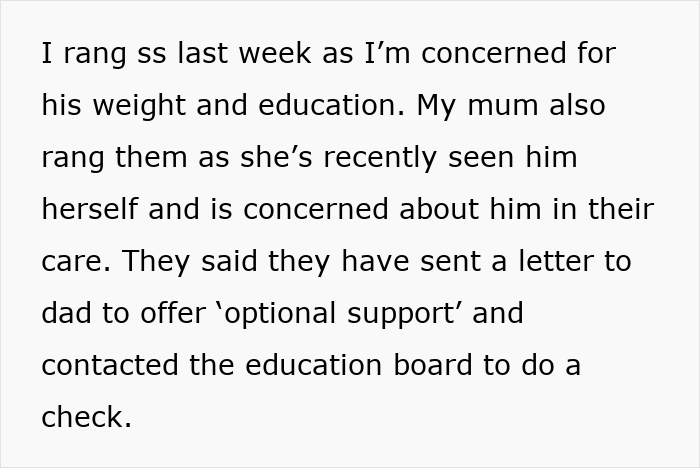Click the word "contacted"
The image size is (700, 468).
[x=112, y=366]
